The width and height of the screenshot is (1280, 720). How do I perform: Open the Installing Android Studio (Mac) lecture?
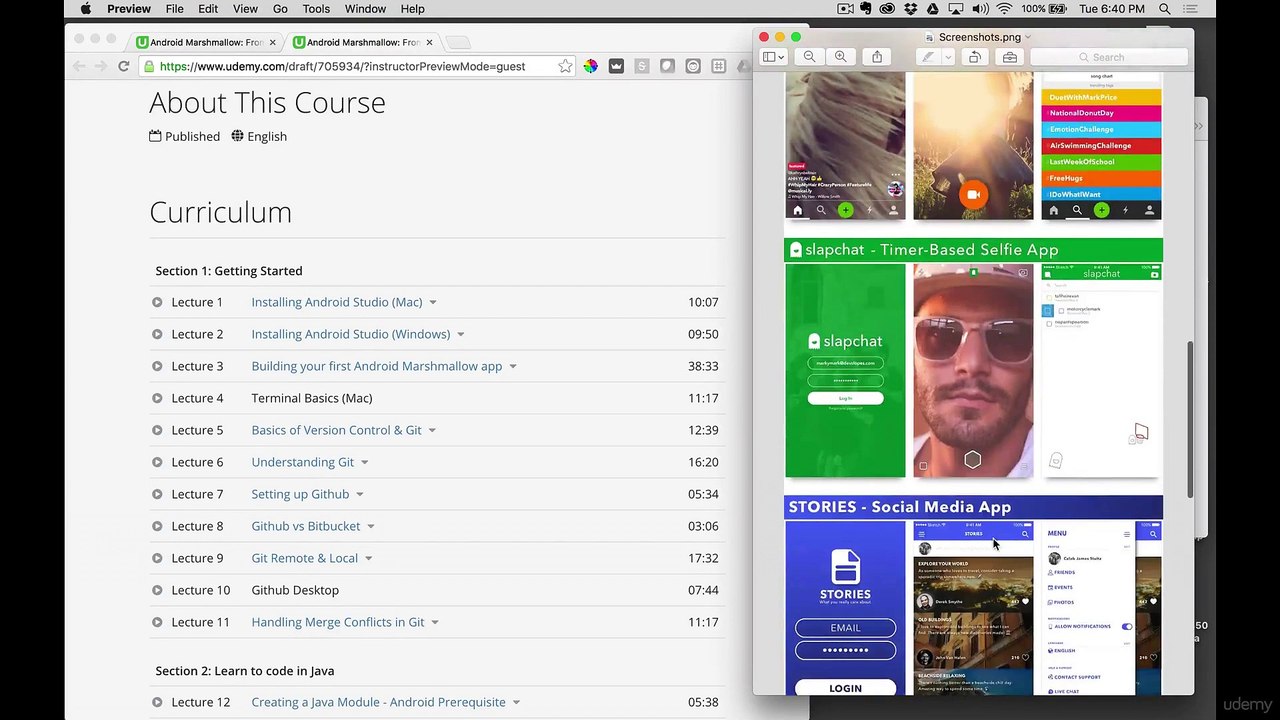click(x=337, y=302)
